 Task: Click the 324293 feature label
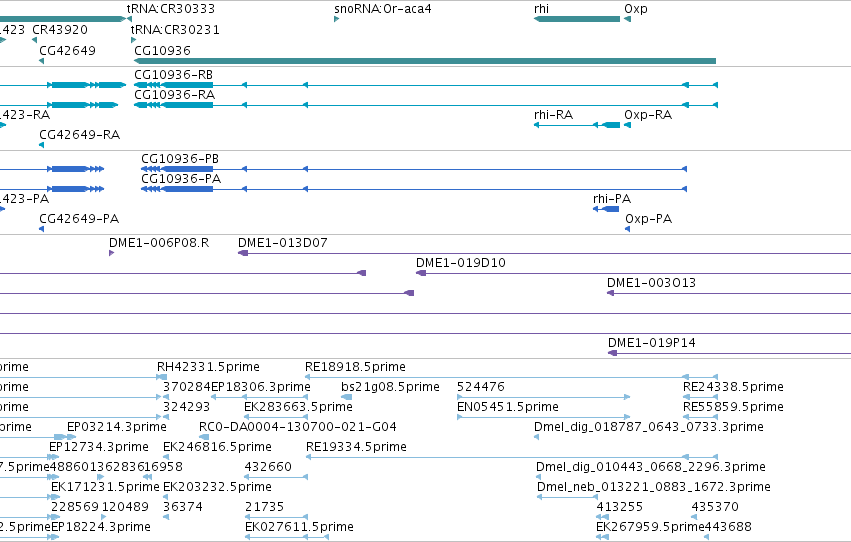[186, 407]
